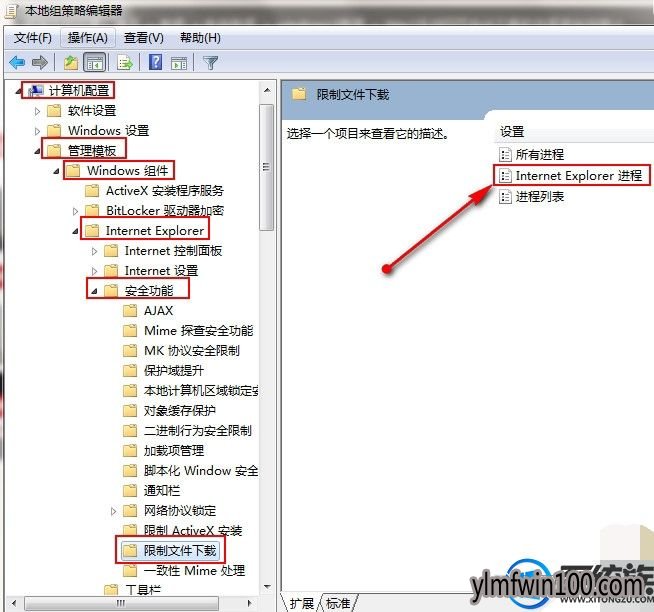Click the blue Back arrow toolbar icon
The image size is (654, 612).
pyautogui.click(x=17, y=63)
